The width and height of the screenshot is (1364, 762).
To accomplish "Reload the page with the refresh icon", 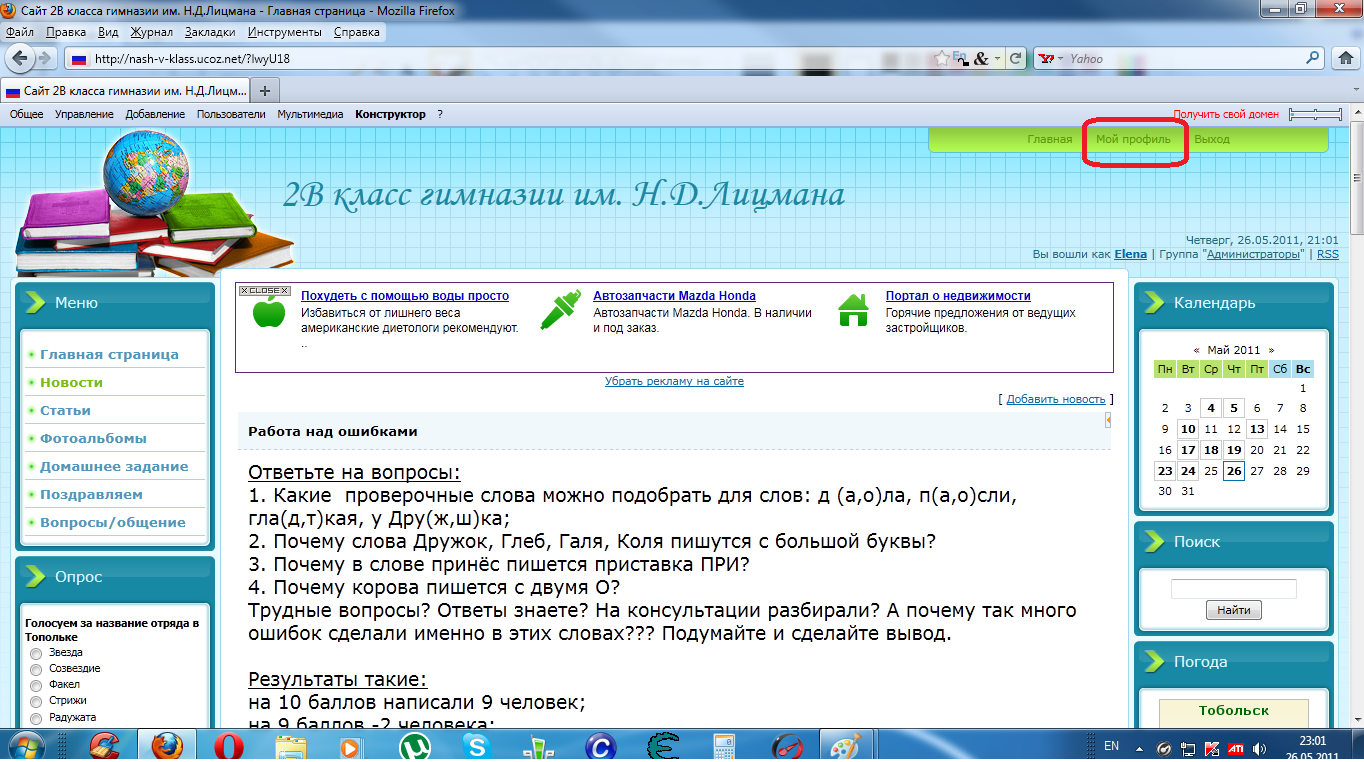I will tap(1016, 58).
